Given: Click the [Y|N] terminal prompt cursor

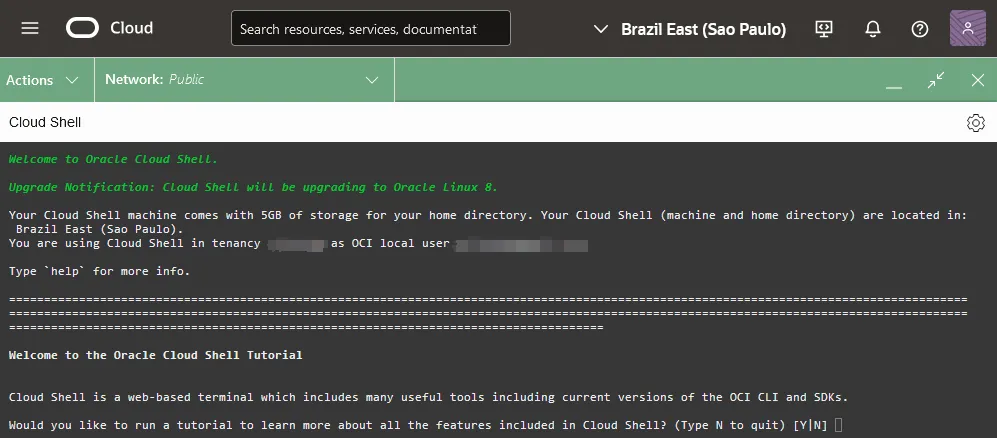Looking at the screenshot, I should click(x=839, y=425).
